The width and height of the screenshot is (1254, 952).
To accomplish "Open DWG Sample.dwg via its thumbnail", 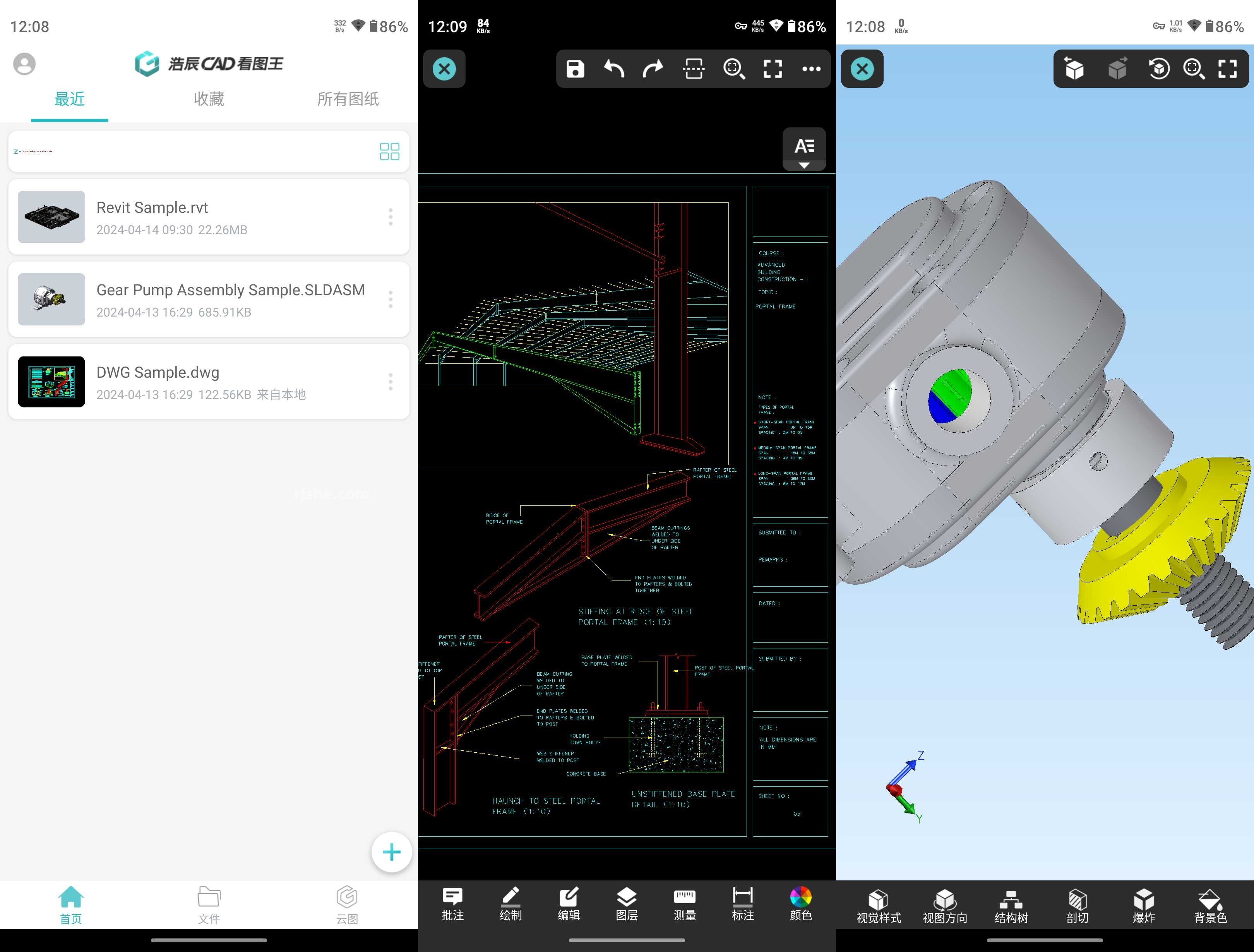I will [51, 382].
